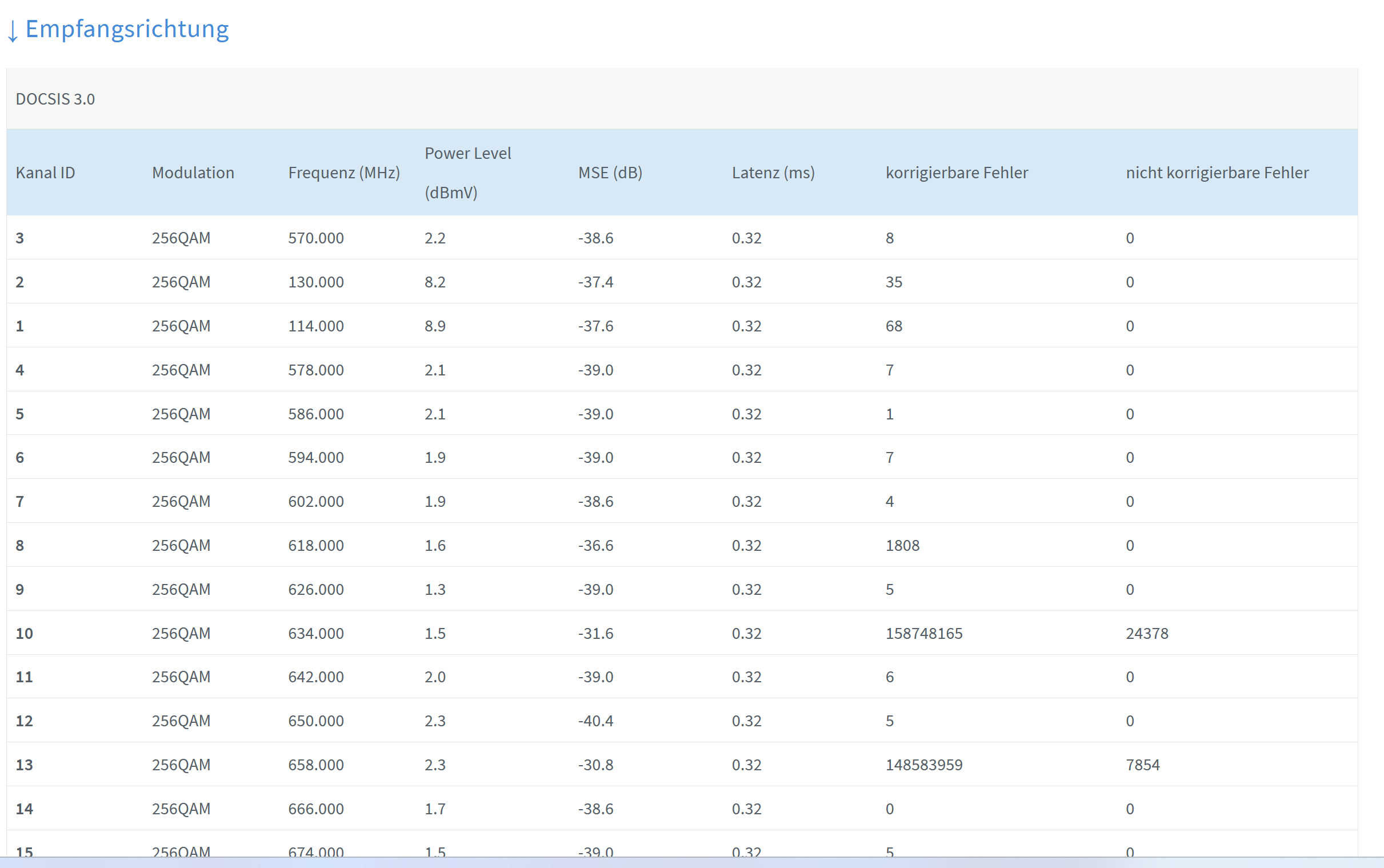Click the Frequenz (MHz) column header
The image size is (1384, 868).
click(344, 173)
